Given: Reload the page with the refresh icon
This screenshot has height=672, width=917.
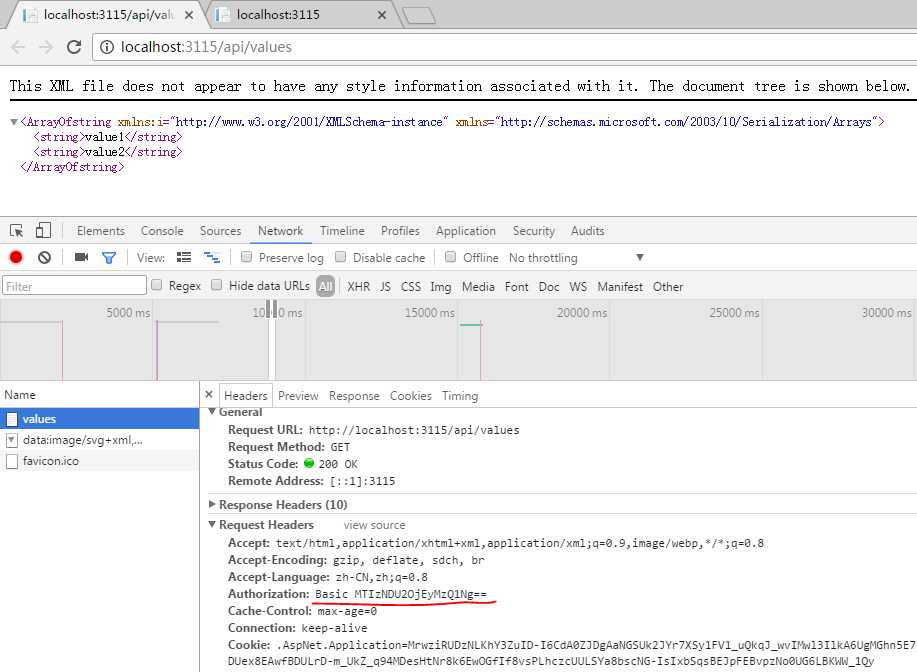Looking at the screenshot, I should click(x=74, y=47).
